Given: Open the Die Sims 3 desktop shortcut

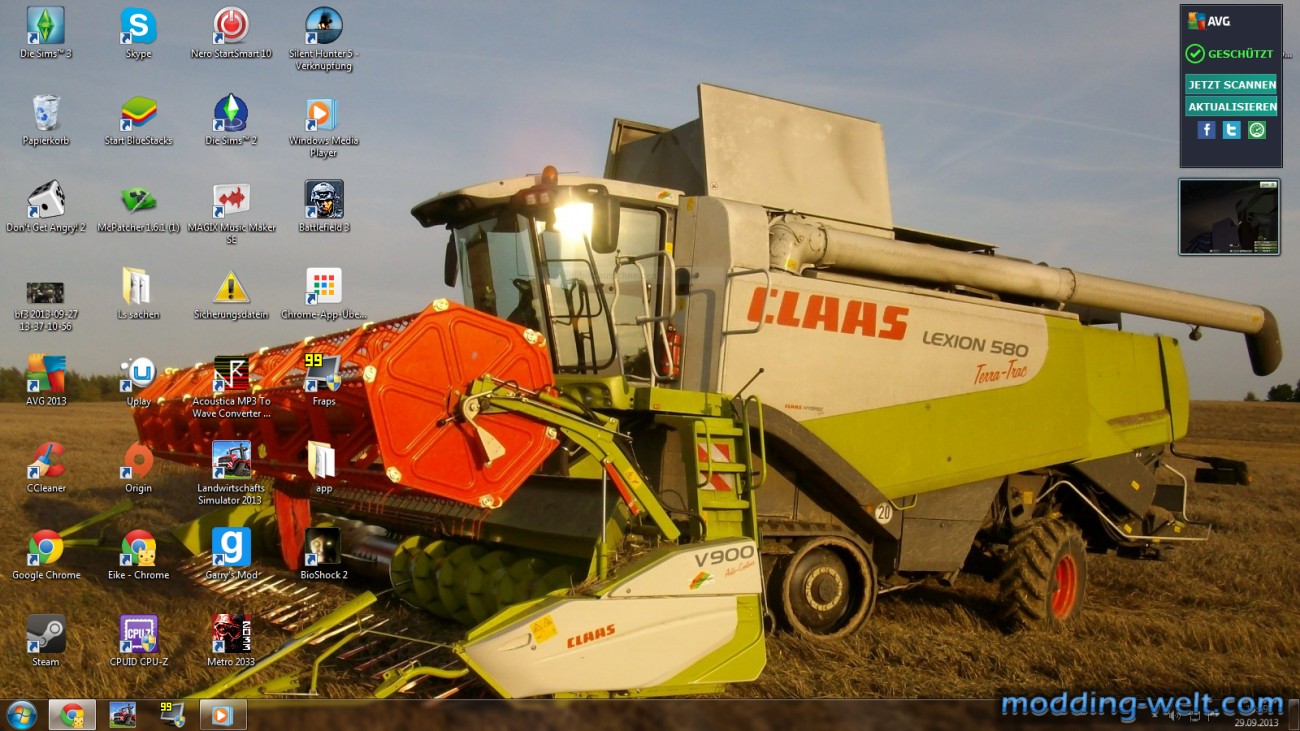Looking at the screenshot, I should (x=46, y=32).
